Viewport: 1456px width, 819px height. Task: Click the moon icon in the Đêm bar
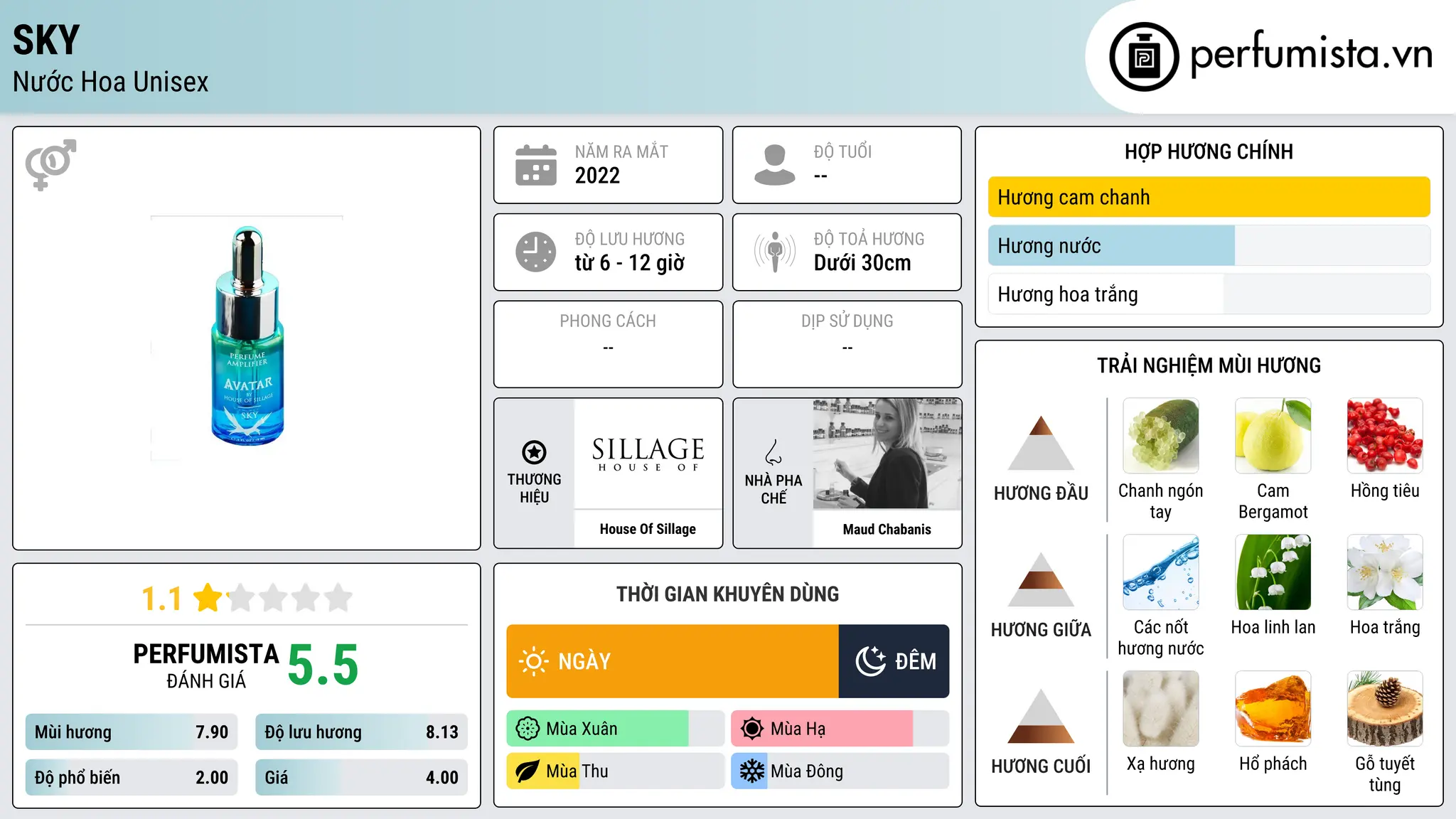click(x=871, y=661)
